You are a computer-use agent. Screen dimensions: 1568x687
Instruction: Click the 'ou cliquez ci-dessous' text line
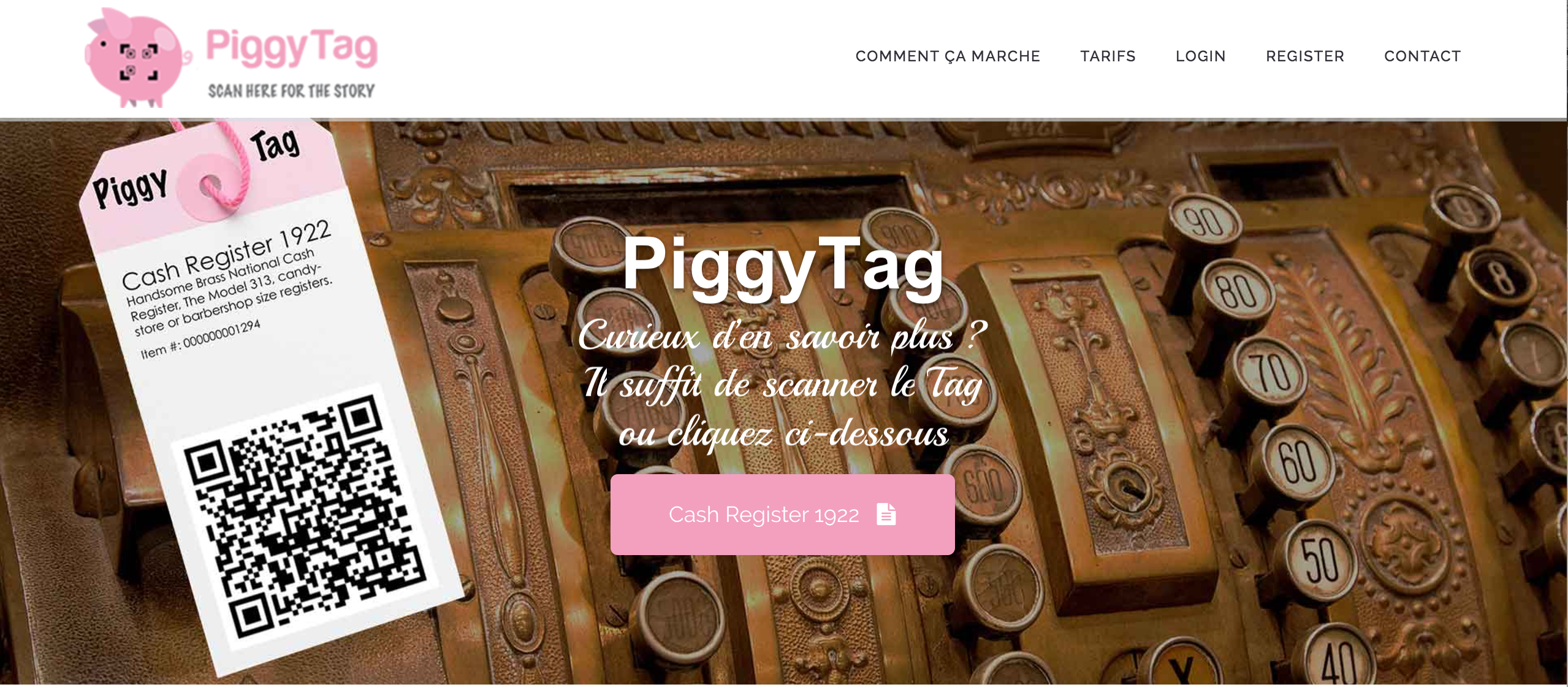[x=783, y=433]
